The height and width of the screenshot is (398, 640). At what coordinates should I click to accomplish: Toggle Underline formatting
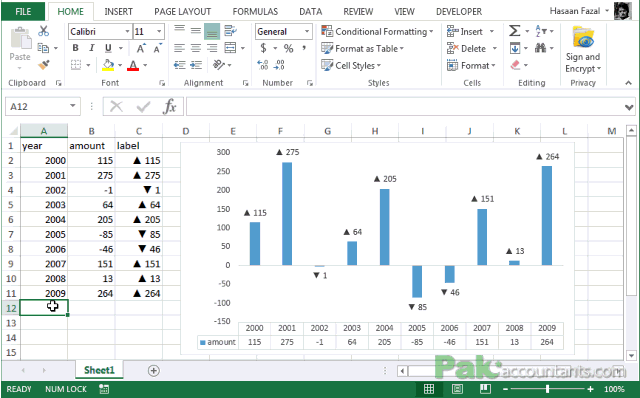point(108,48)
